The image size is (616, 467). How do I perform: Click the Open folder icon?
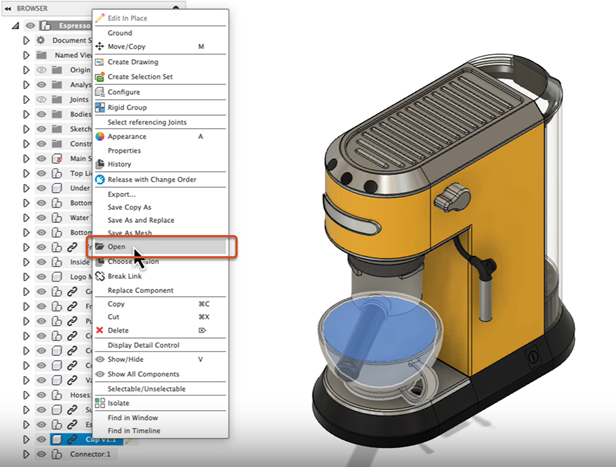tap(100, 247)
